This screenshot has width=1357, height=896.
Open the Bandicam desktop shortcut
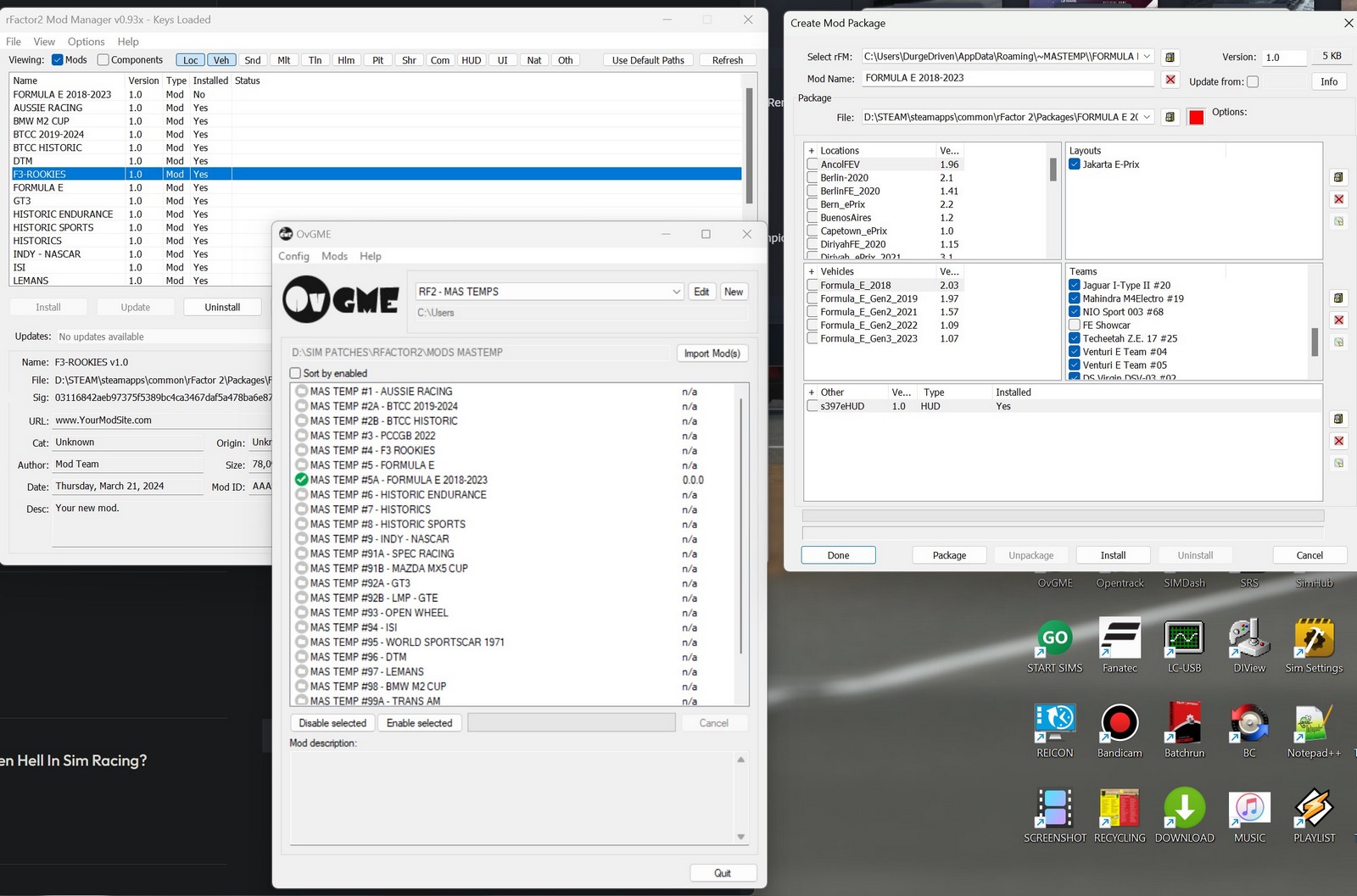tap(1120, 723)
